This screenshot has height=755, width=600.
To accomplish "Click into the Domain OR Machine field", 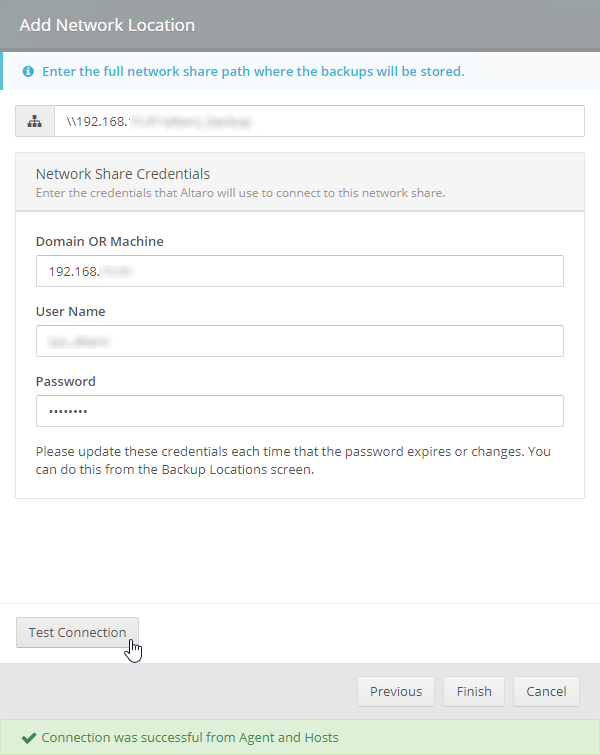I will click(300, 271).
